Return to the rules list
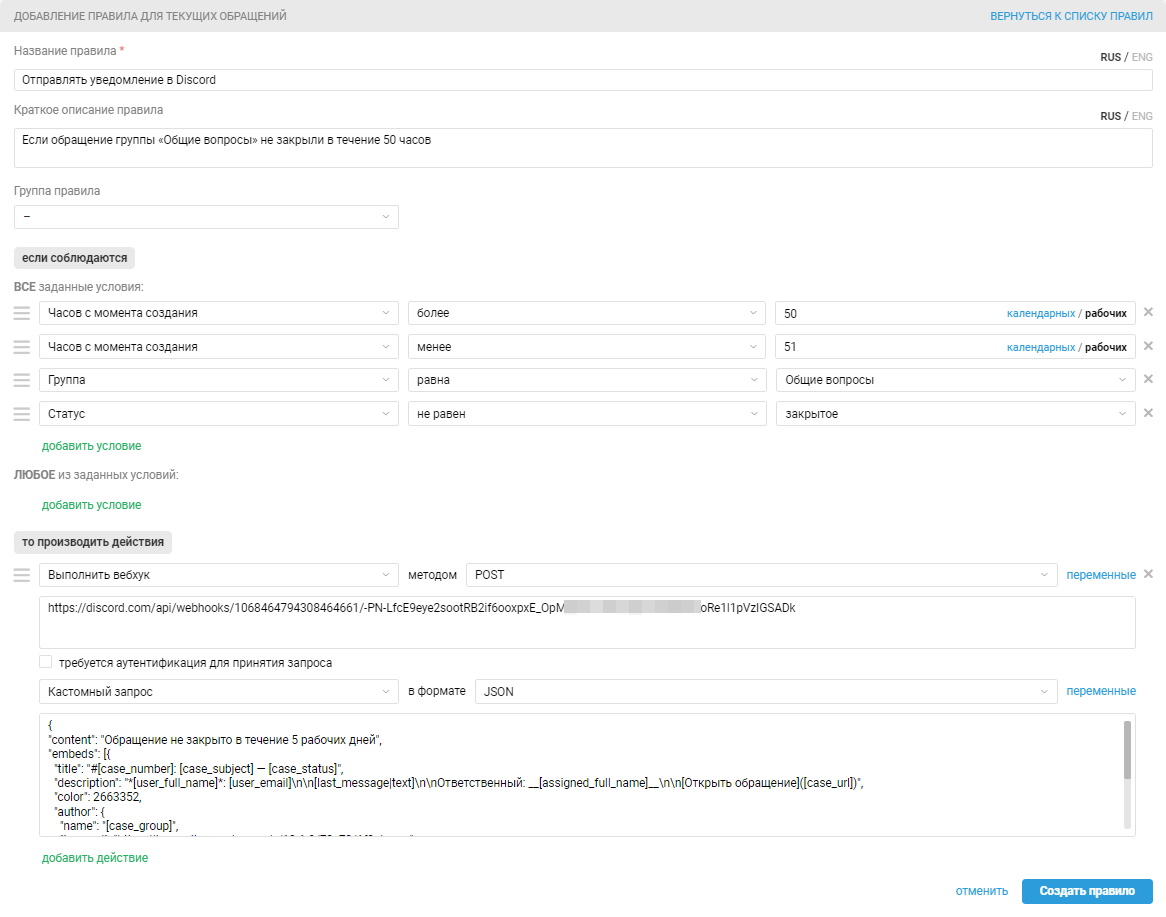 pyautogui.click(x=1071, y=16)
